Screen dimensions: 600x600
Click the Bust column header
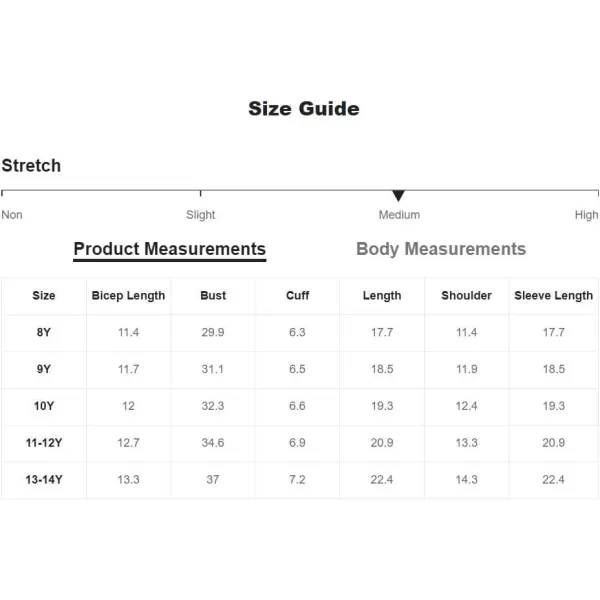pyautogui.click(x=213, y=295)
